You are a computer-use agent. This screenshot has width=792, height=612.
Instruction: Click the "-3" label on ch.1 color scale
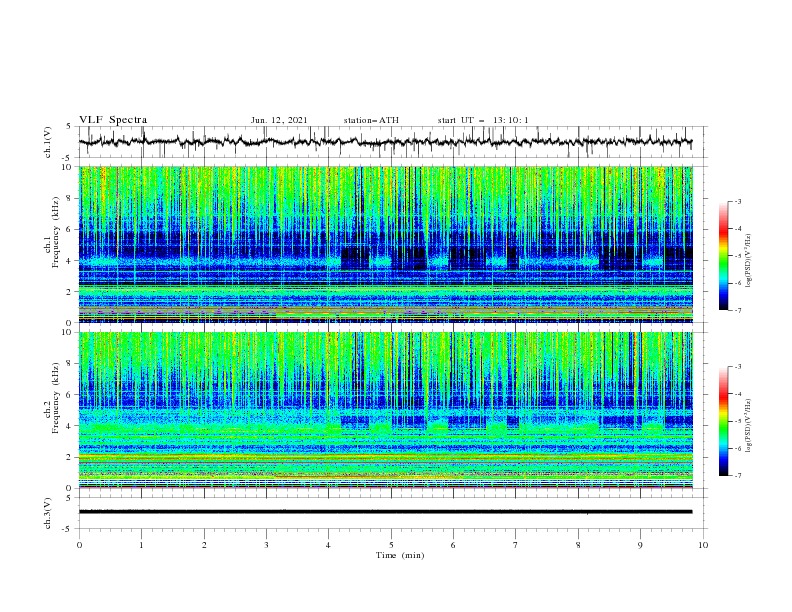(737, 201)
